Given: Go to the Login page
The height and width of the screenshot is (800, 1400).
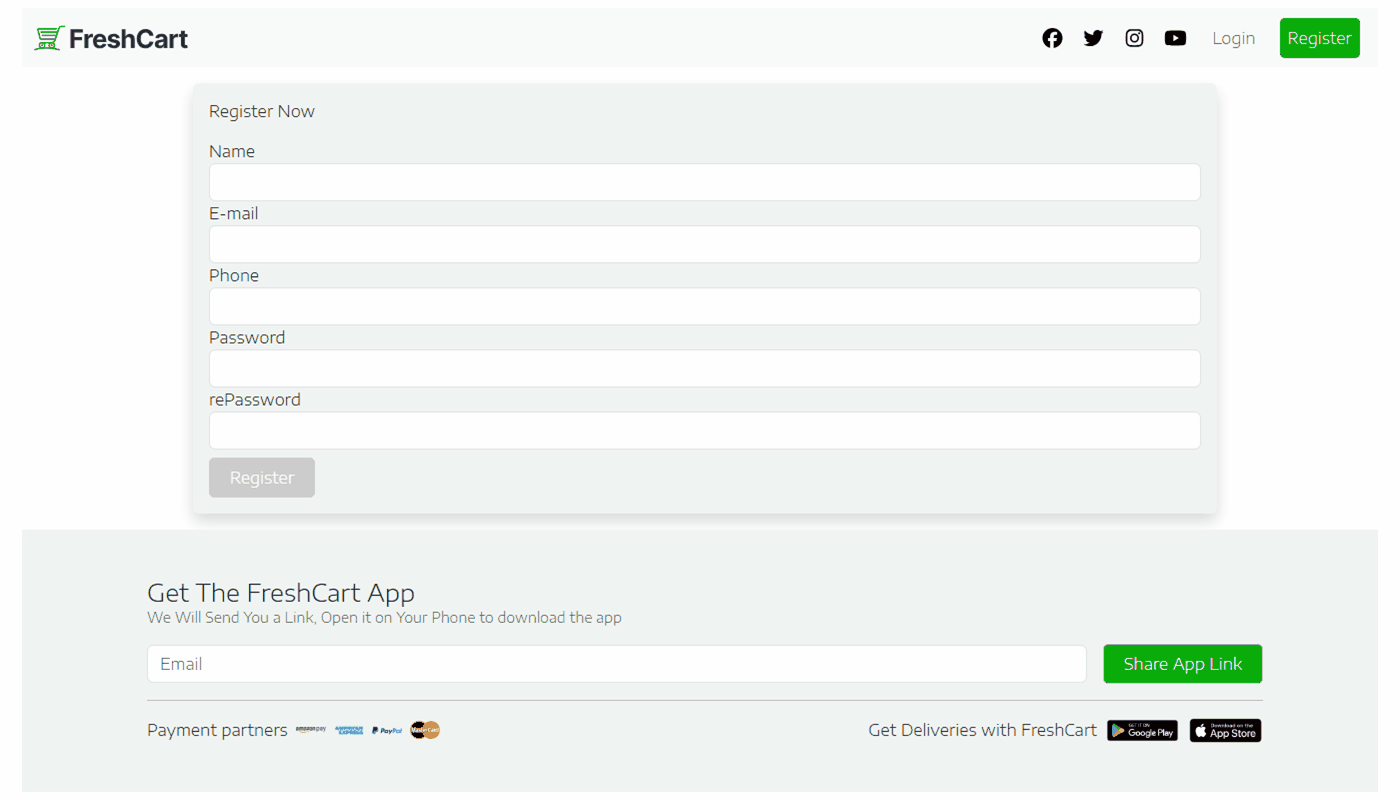Looking at the screenshot, I should (1233, 38).
